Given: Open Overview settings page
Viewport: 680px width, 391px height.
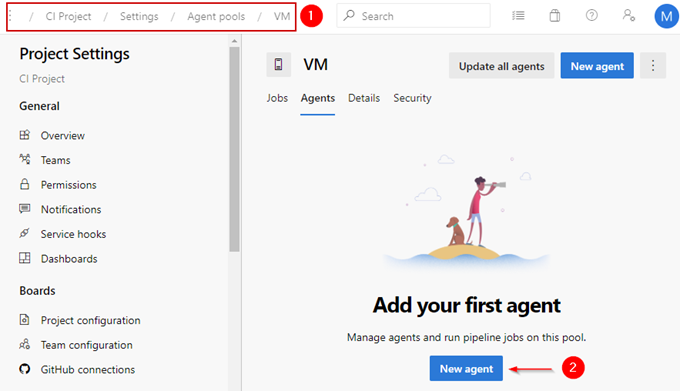Looking at the screenshot, I should pos(63,136).
